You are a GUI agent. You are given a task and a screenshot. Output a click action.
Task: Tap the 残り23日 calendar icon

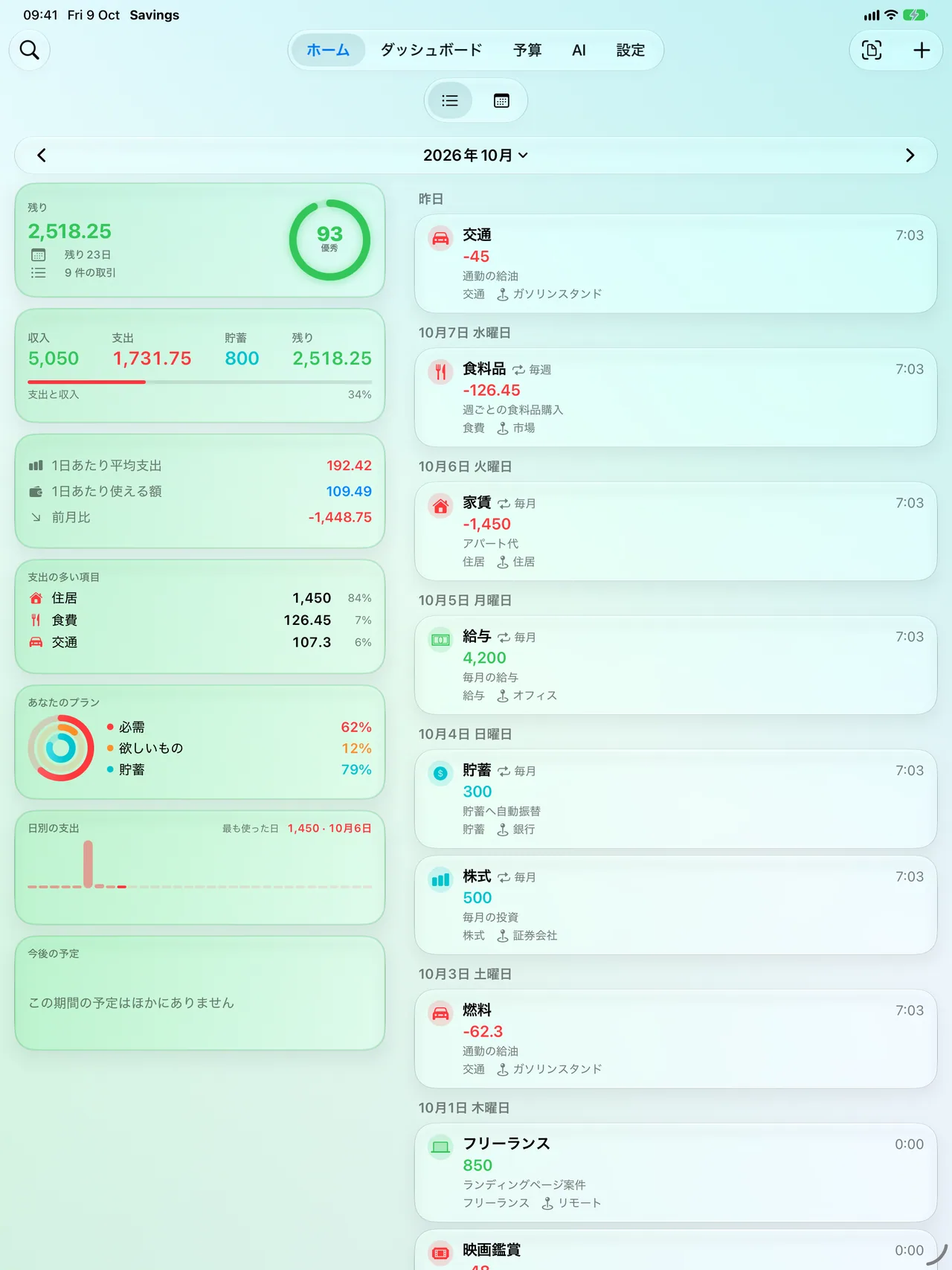38,254
